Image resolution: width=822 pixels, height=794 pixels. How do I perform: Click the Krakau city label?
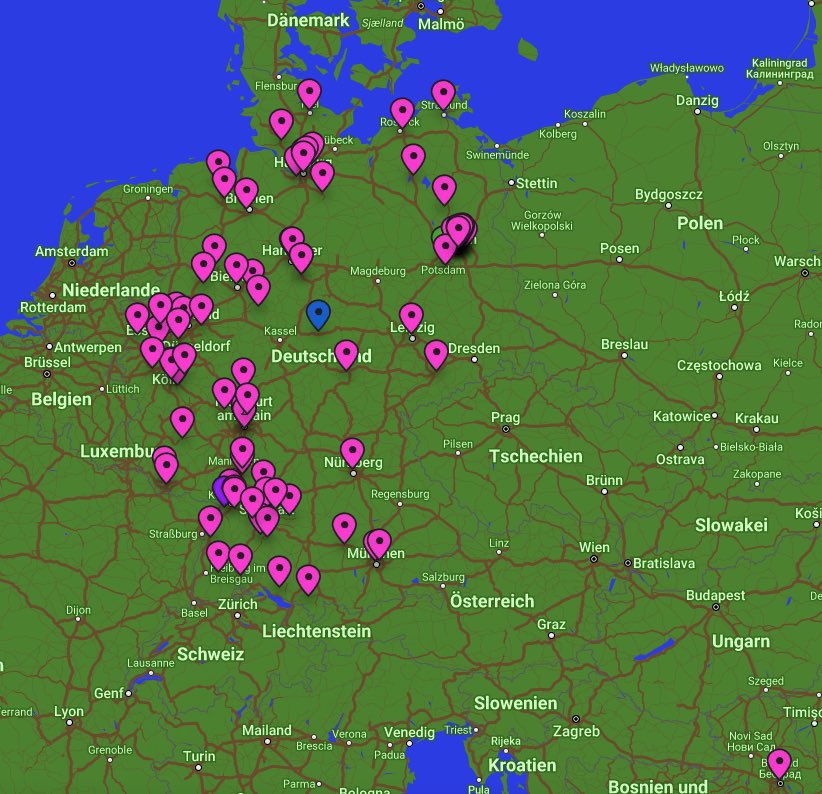click(x=756, y=418)
